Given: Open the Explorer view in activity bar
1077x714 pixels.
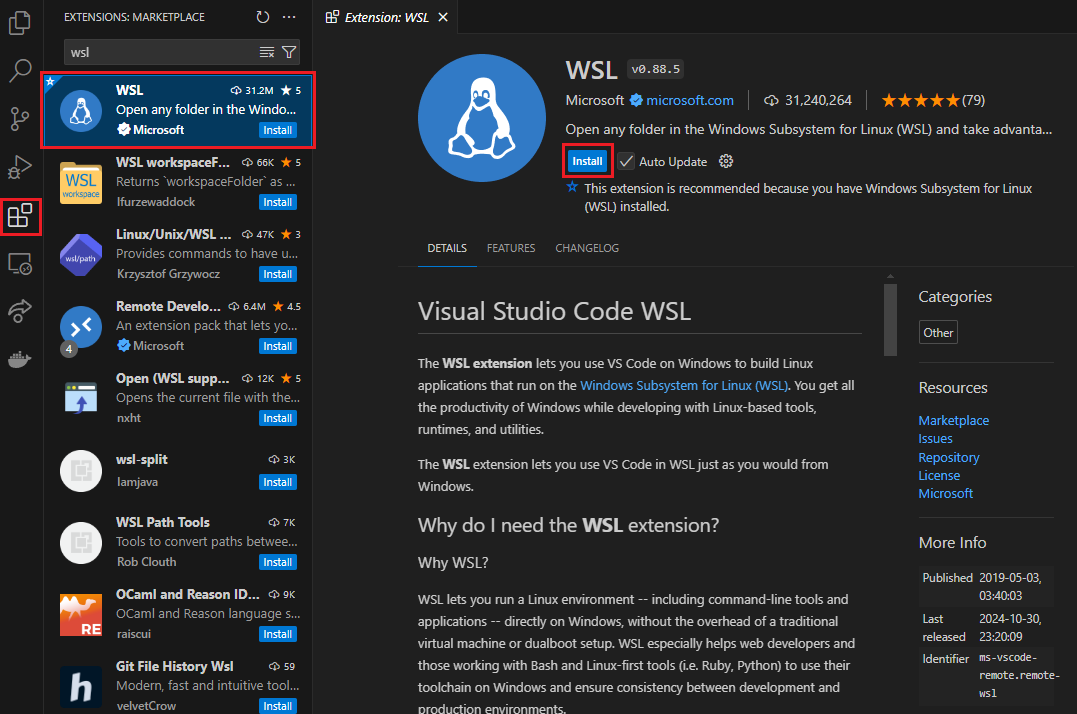Looking at the screenshot, I should [x=20, y=23].
